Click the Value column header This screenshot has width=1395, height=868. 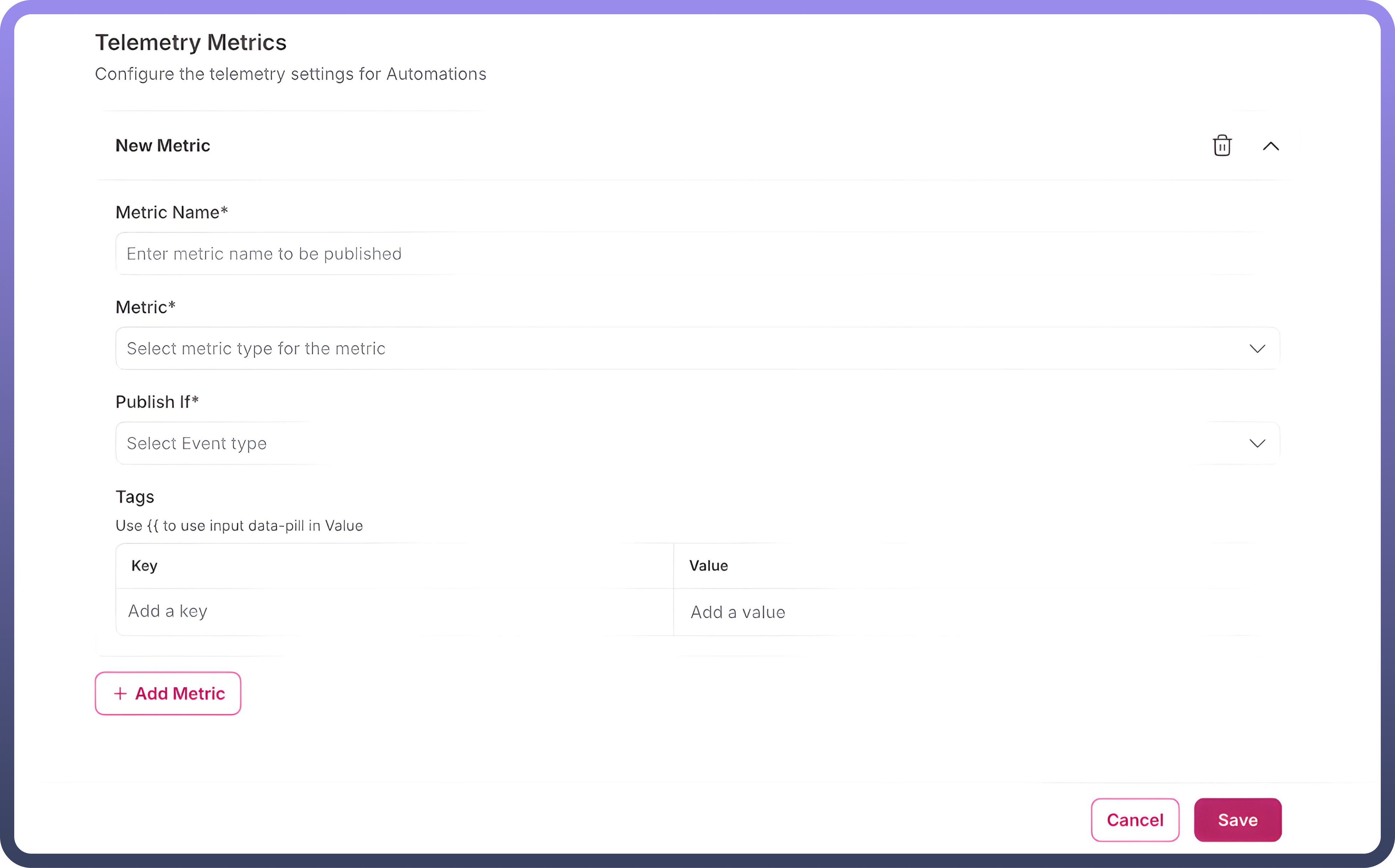tap(709, 565)
